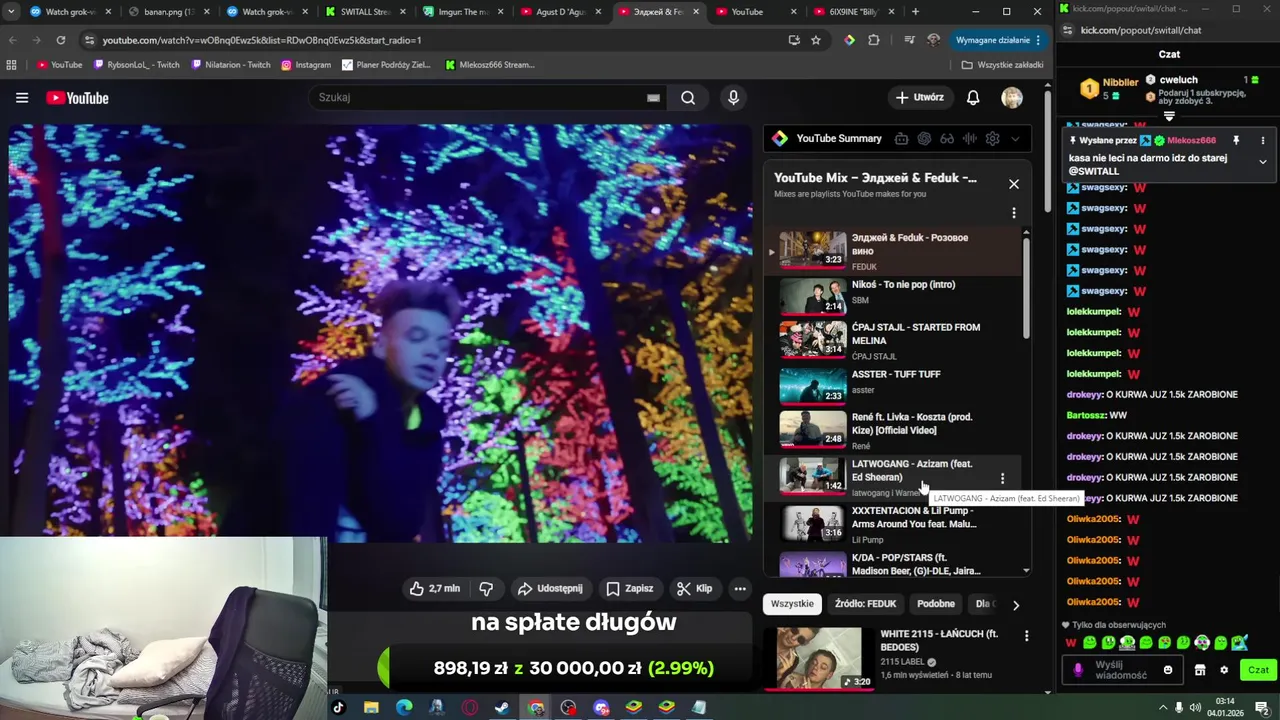Open YouTube Summary settings gear
The image size is (1280, 720).
point(992,139)
